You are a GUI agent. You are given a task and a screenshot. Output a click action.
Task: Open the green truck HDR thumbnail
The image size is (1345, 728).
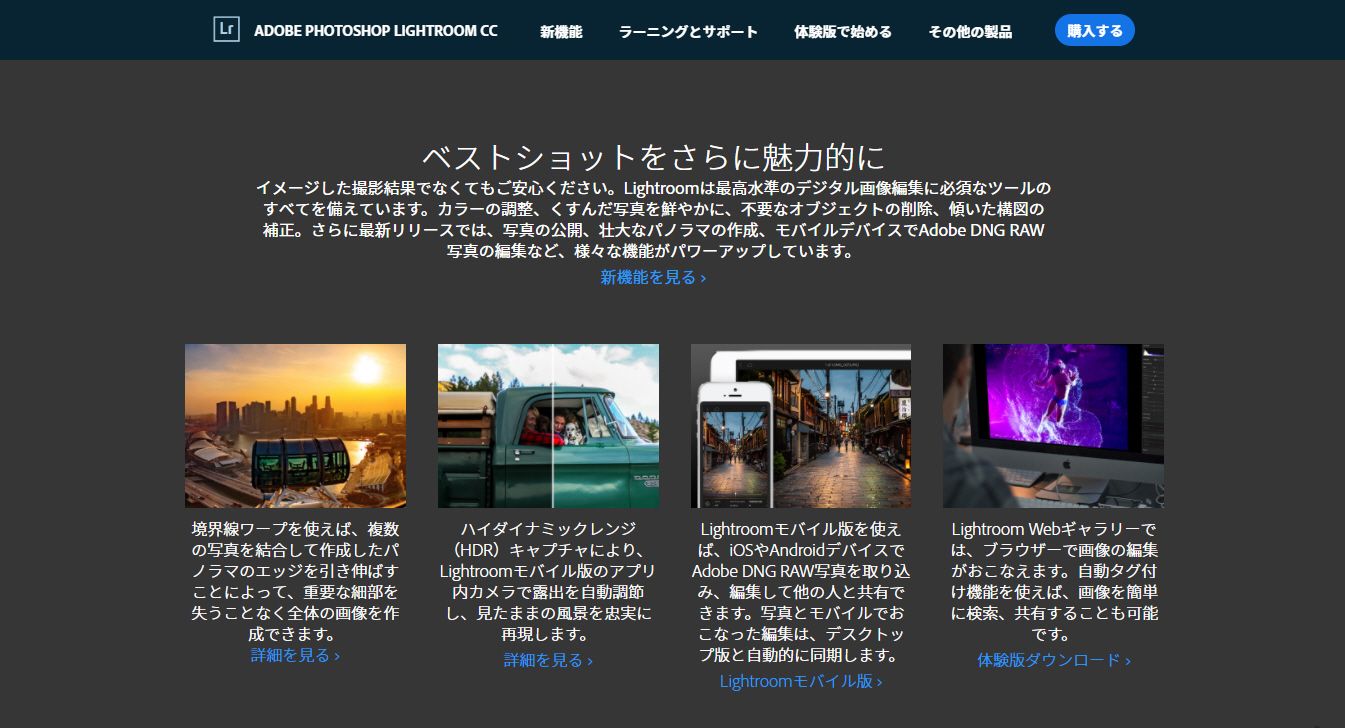(548, 426)
